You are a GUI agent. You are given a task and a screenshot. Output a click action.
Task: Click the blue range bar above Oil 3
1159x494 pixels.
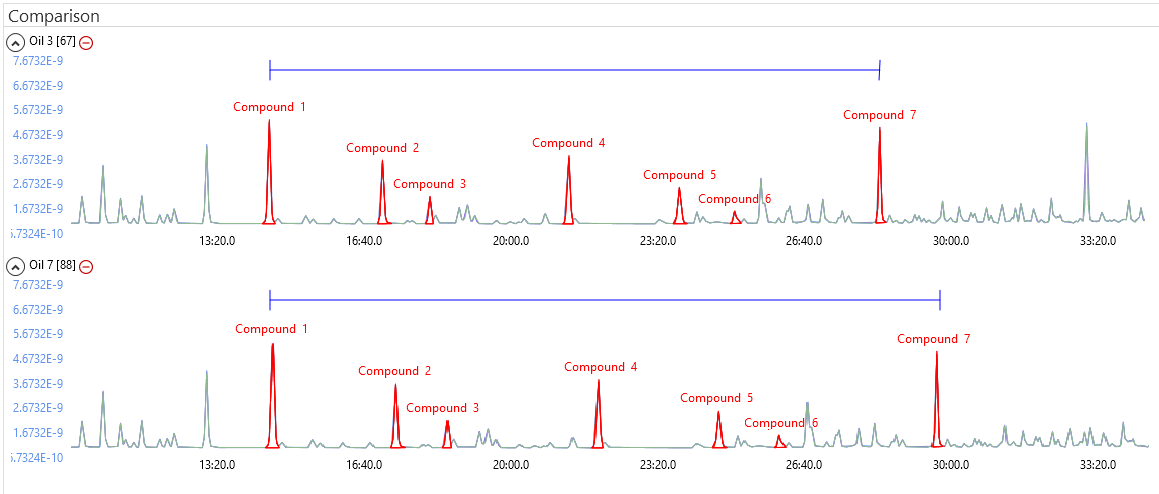click(574, 70)
